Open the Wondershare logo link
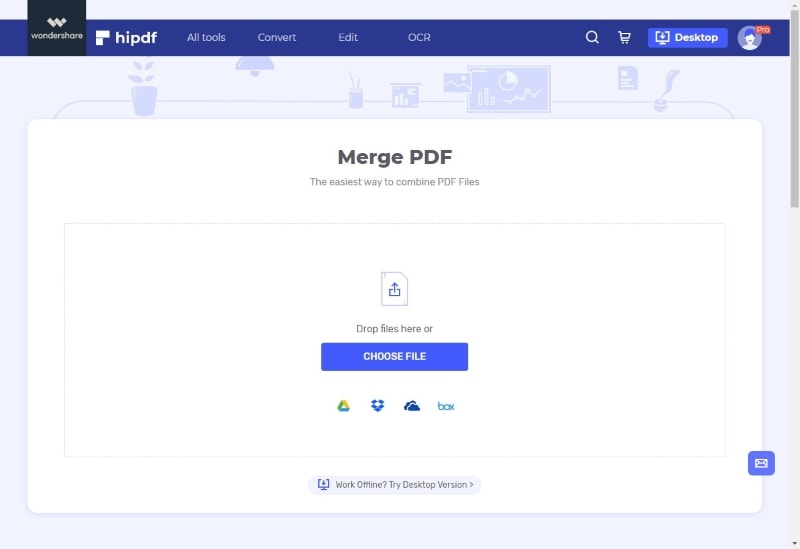Viewport: 800px width, 549px height. point(57,28)
